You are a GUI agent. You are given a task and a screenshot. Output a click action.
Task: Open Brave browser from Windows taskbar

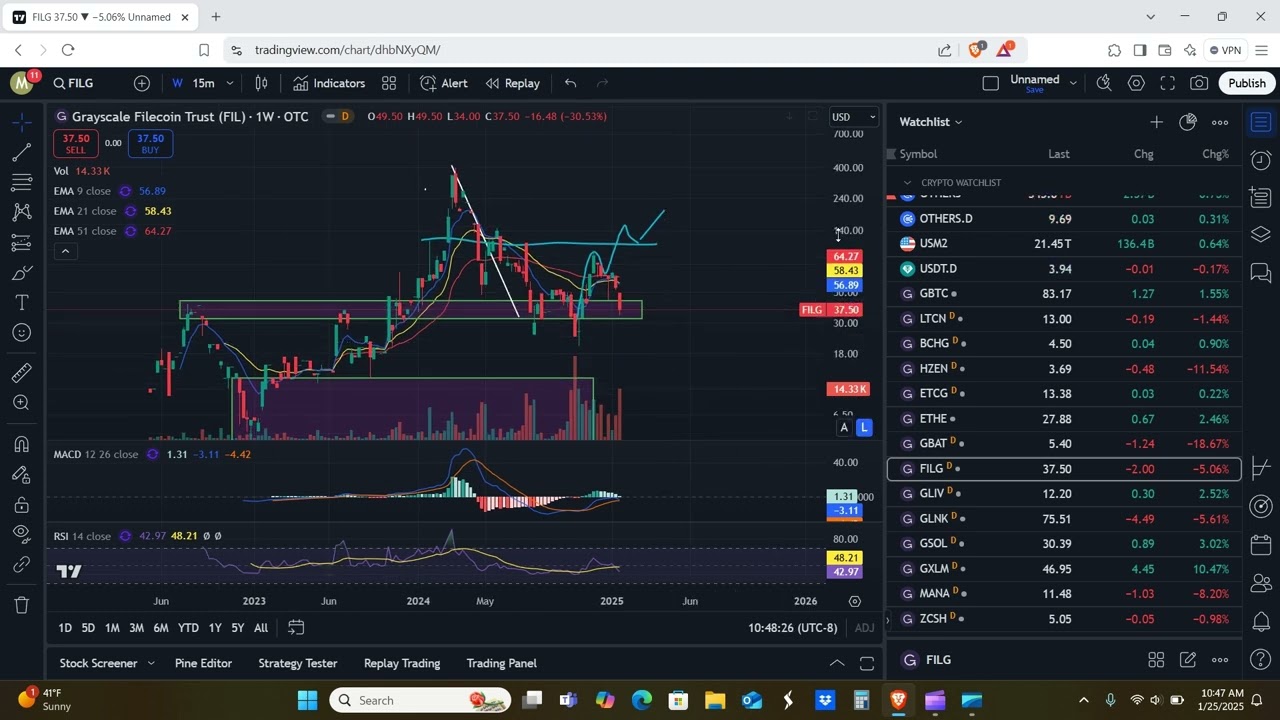pos(898,700)
